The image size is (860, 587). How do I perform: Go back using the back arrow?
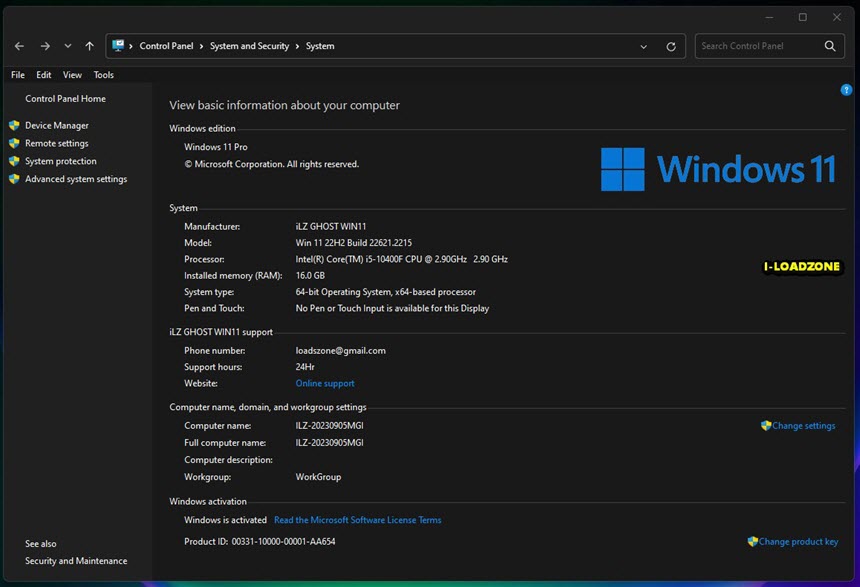coord(19,46)
